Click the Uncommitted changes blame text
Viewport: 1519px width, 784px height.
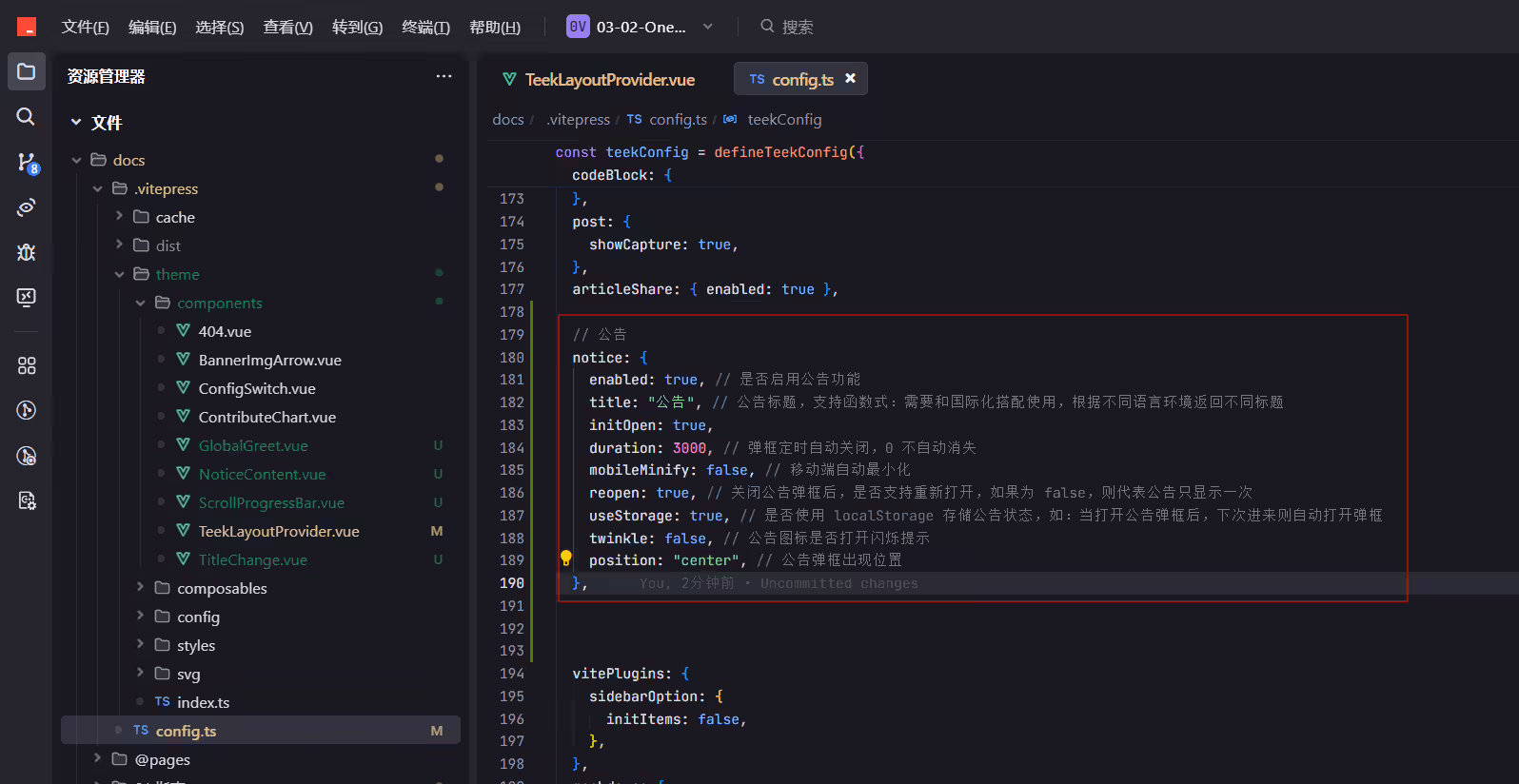tap(839, 583)
